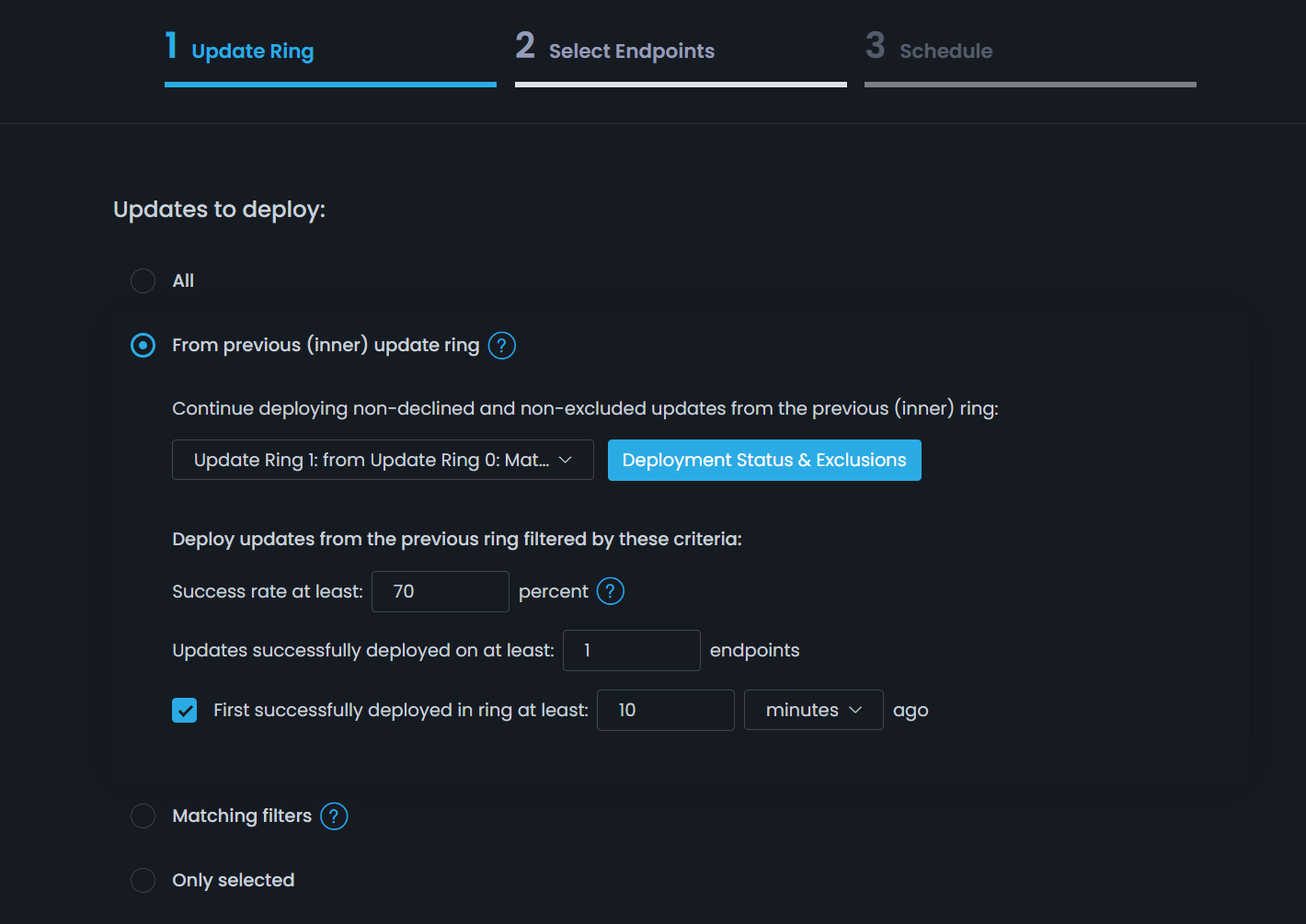Expand chevron on the update ring selector

click(x=566, y=460)
